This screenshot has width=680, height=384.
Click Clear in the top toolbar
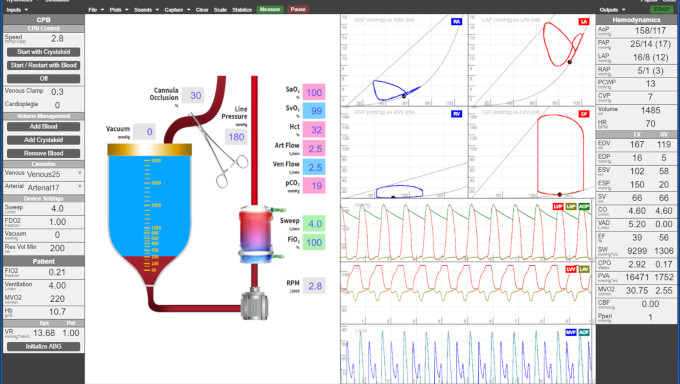202,10
